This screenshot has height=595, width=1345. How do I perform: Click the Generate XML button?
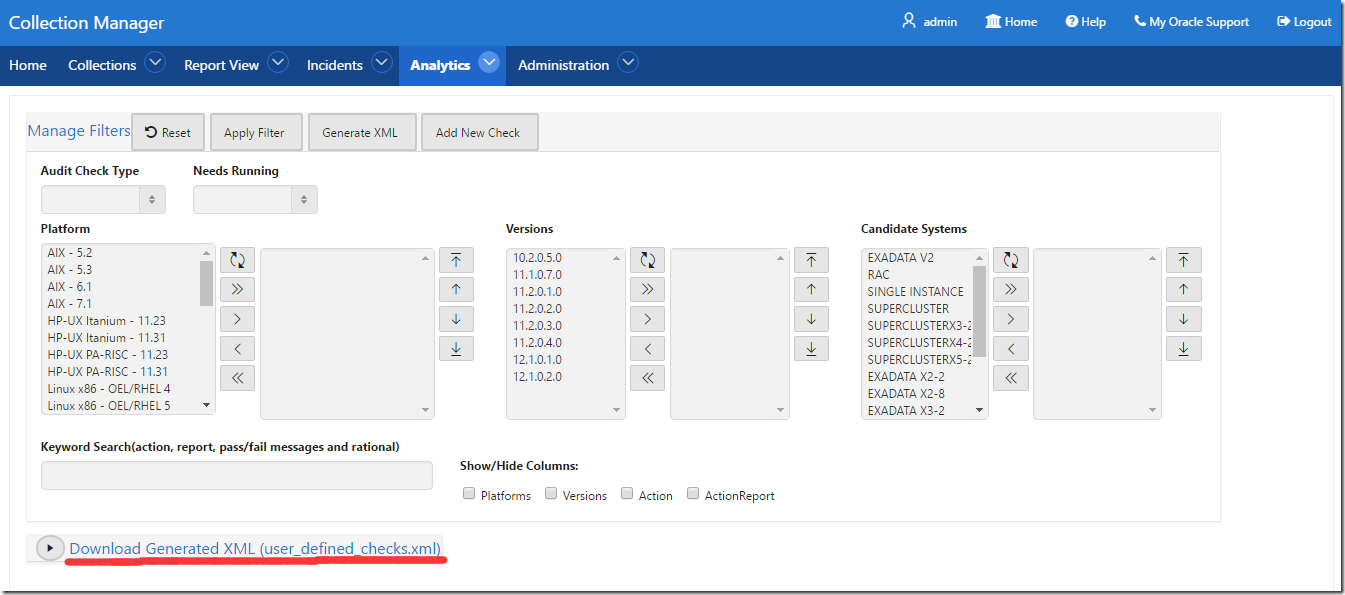pos(360,133)
